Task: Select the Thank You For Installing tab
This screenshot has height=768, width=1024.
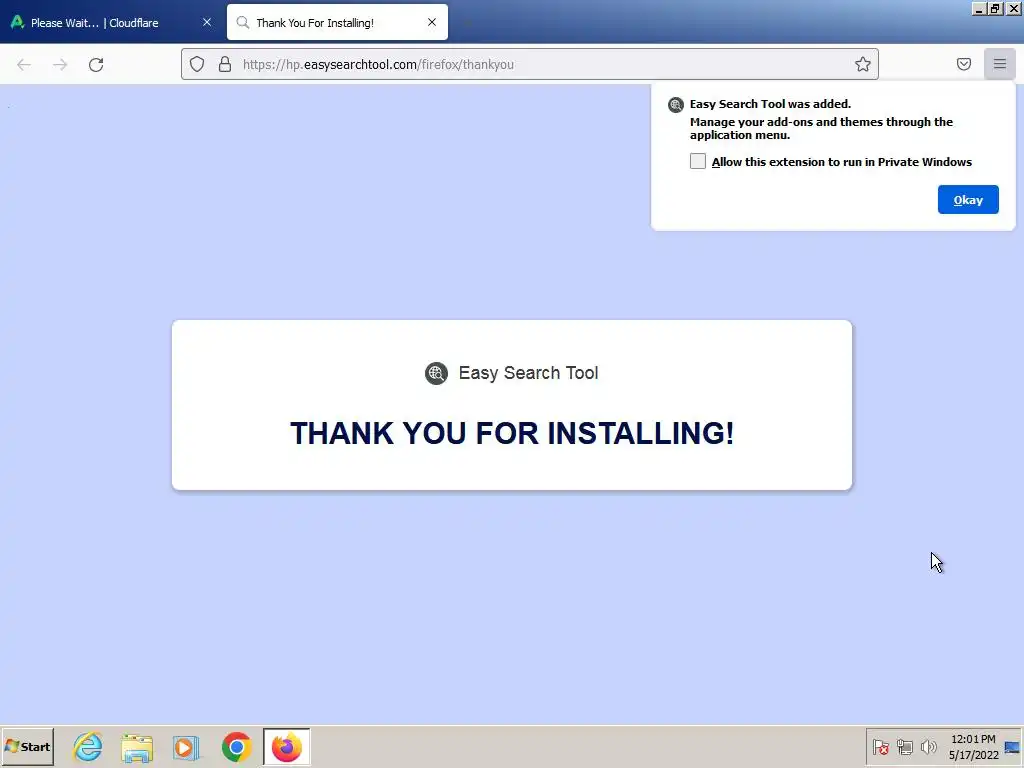Action: [x=337, y=22]
